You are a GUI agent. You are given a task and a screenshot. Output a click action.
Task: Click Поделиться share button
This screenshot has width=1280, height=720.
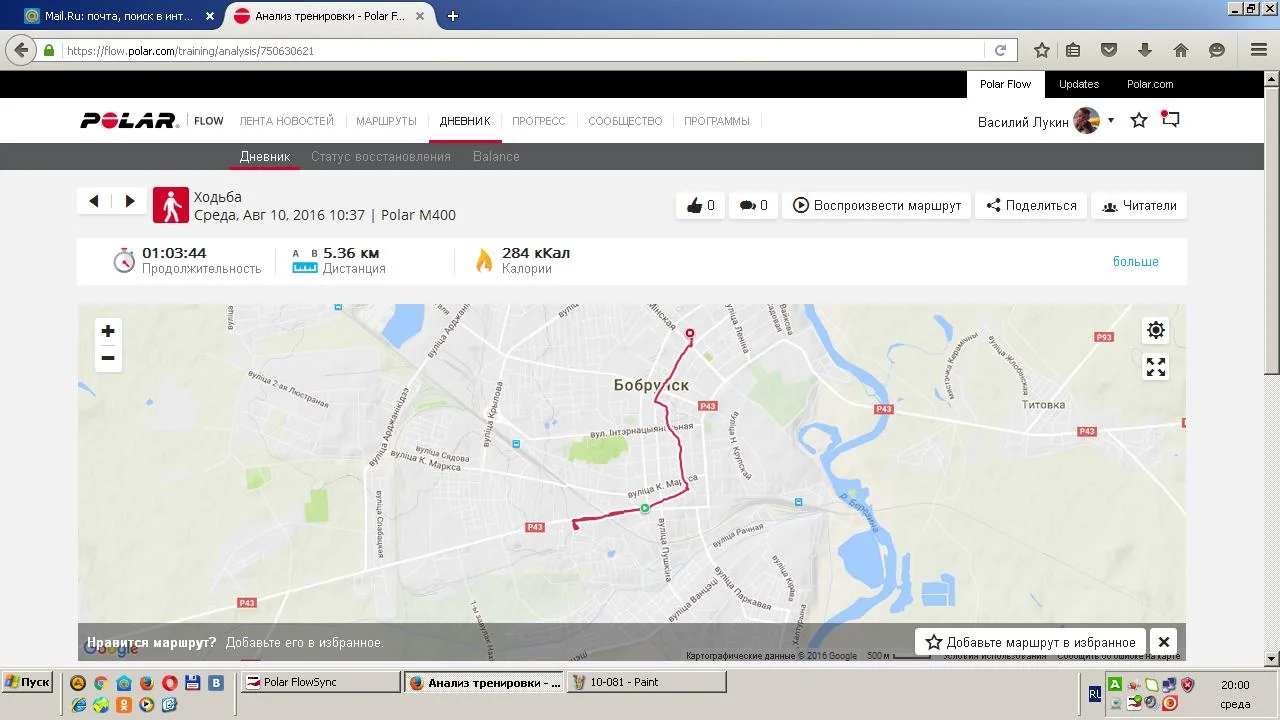click(1031, 206)
